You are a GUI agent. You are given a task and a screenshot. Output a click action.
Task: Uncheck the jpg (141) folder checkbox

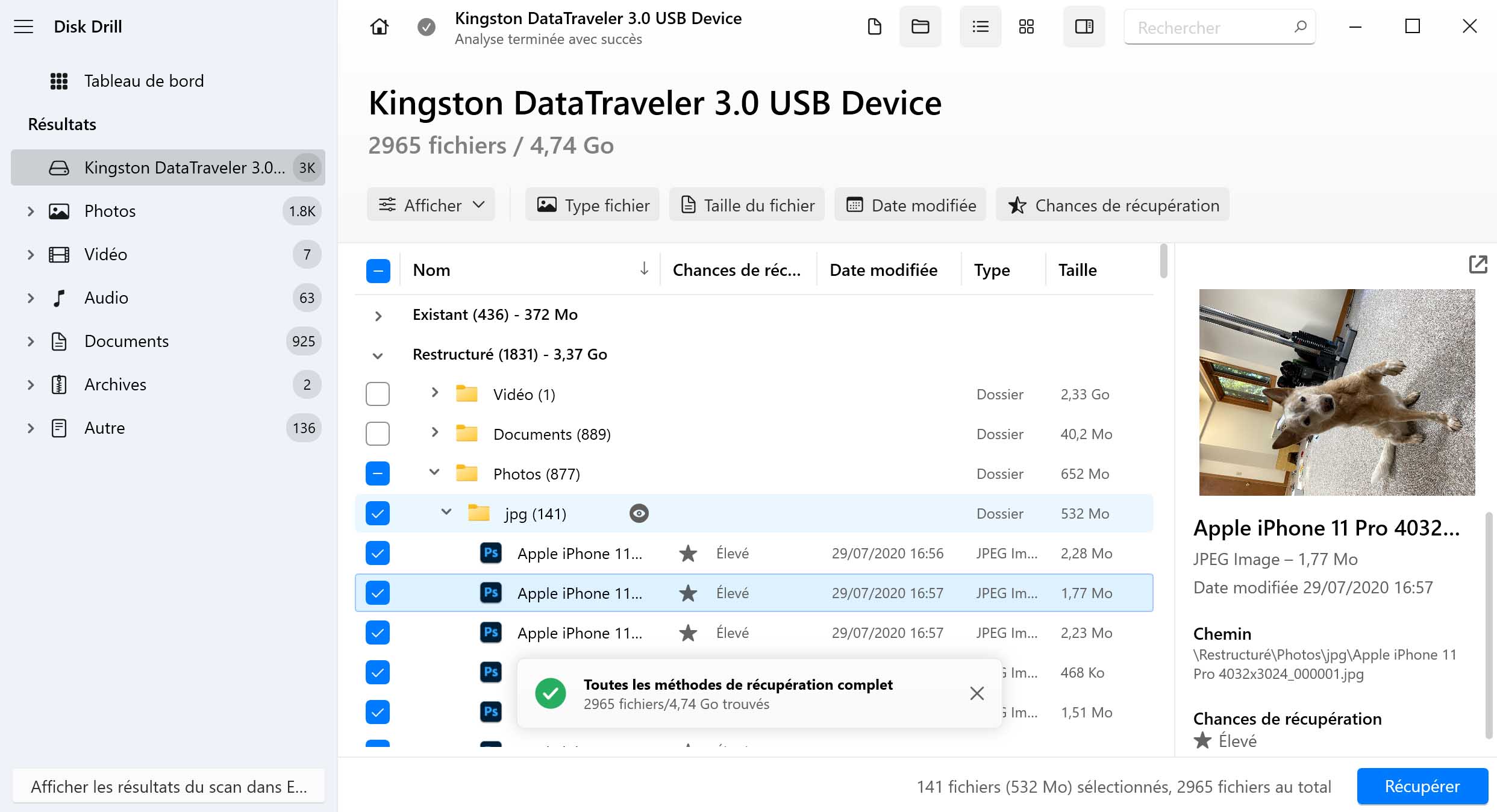(378, 513)
